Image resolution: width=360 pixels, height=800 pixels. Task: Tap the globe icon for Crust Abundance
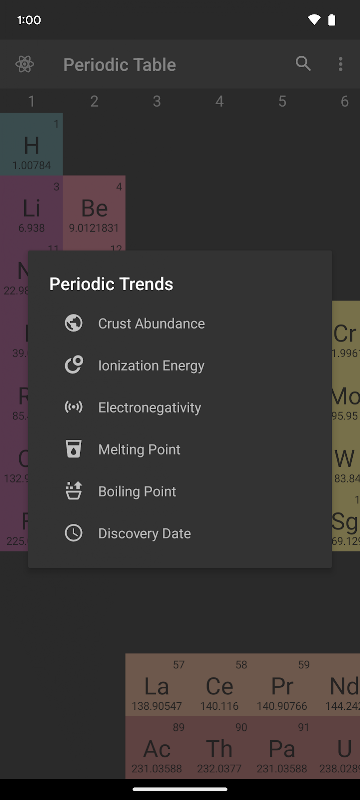click(73, 323)
